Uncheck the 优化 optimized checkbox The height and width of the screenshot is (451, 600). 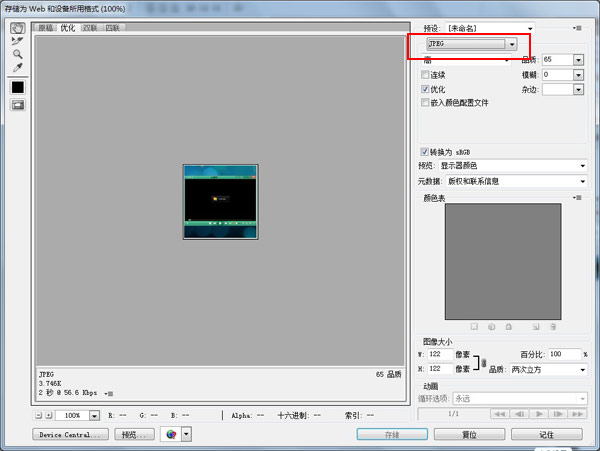[x=425, y=89]
